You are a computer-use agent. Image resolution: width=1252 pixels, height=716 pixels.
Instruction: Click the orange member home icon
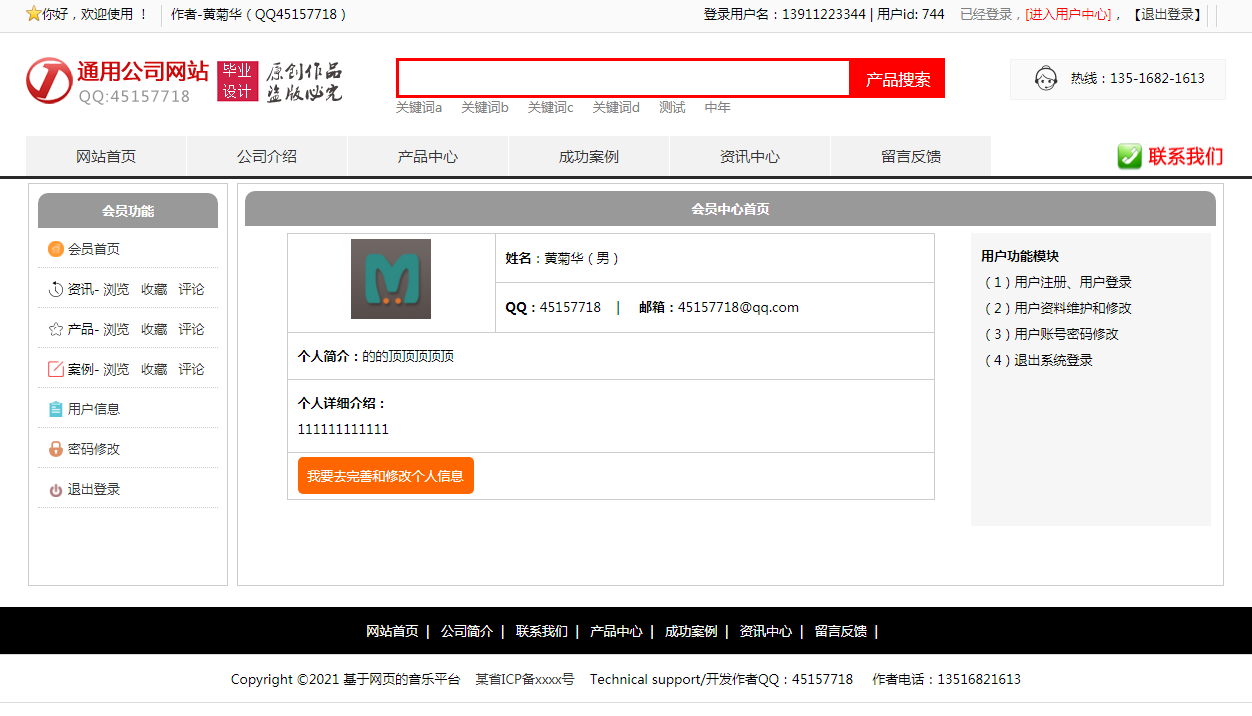56,249
